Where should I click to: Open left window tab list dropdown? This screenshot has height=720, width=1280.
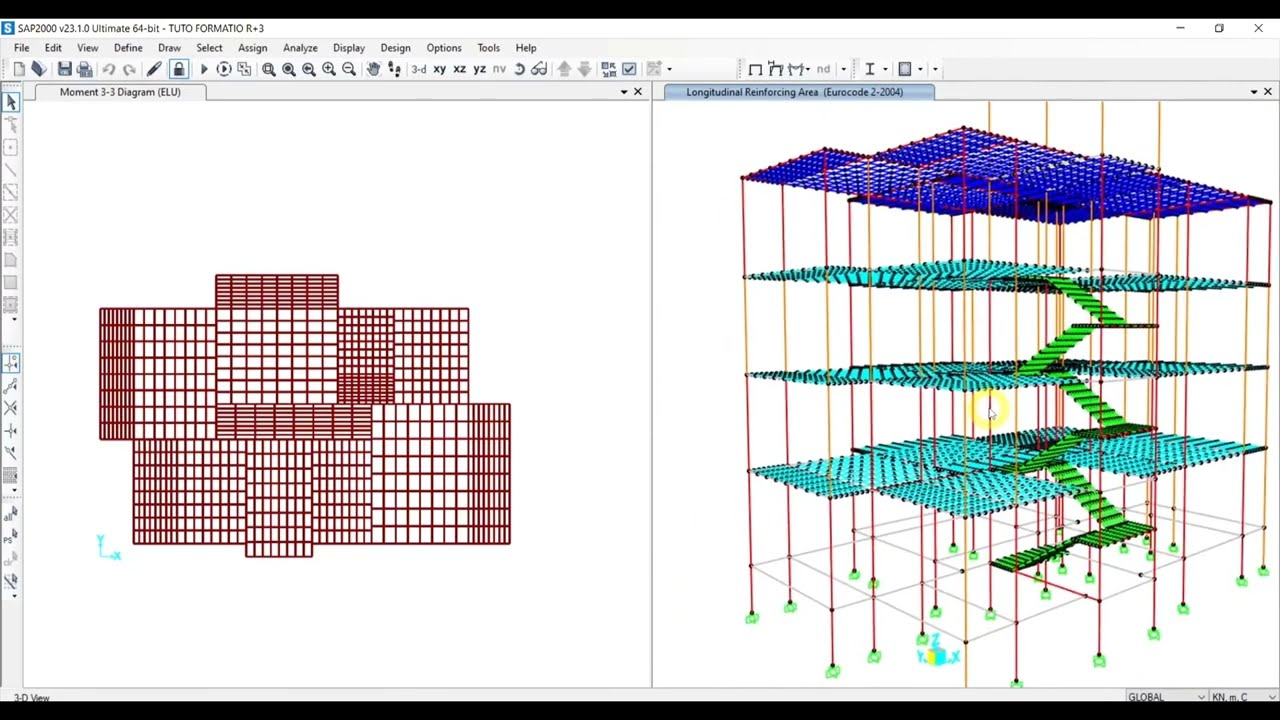click(624, 92)
